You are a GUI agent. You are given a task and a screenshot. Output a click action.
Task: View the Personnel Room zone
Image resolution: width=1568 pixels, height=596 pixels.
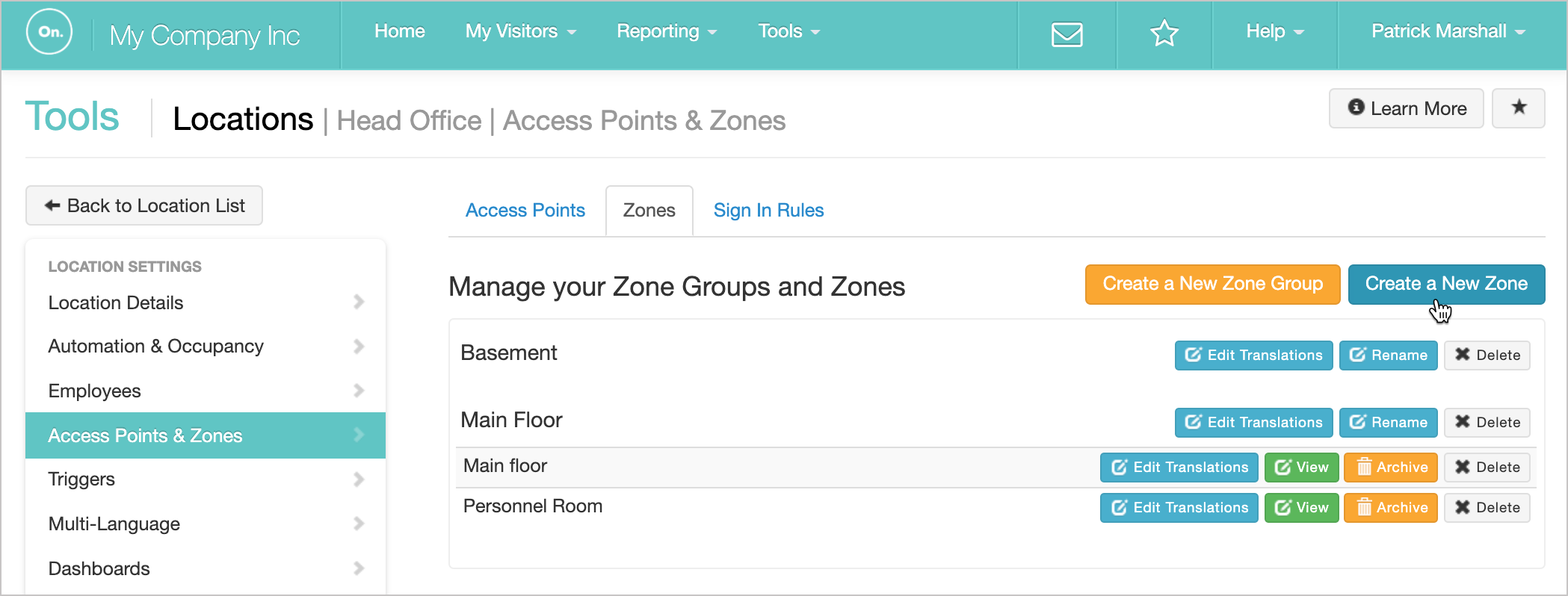pyautogui.click(x=1301, y=508)
